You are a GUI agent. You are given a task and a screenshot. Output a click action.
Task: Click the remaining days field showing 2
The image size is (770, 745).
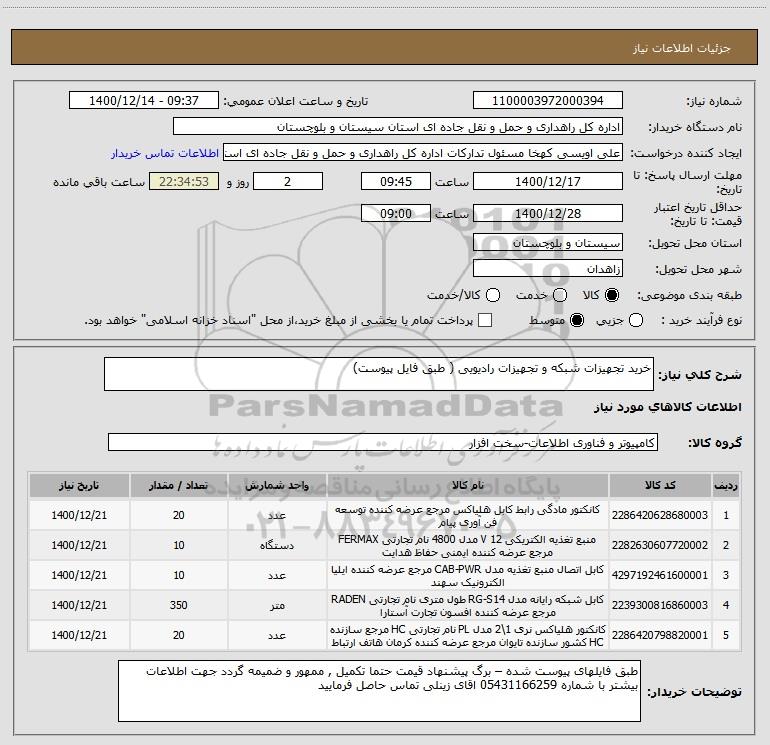288,181
